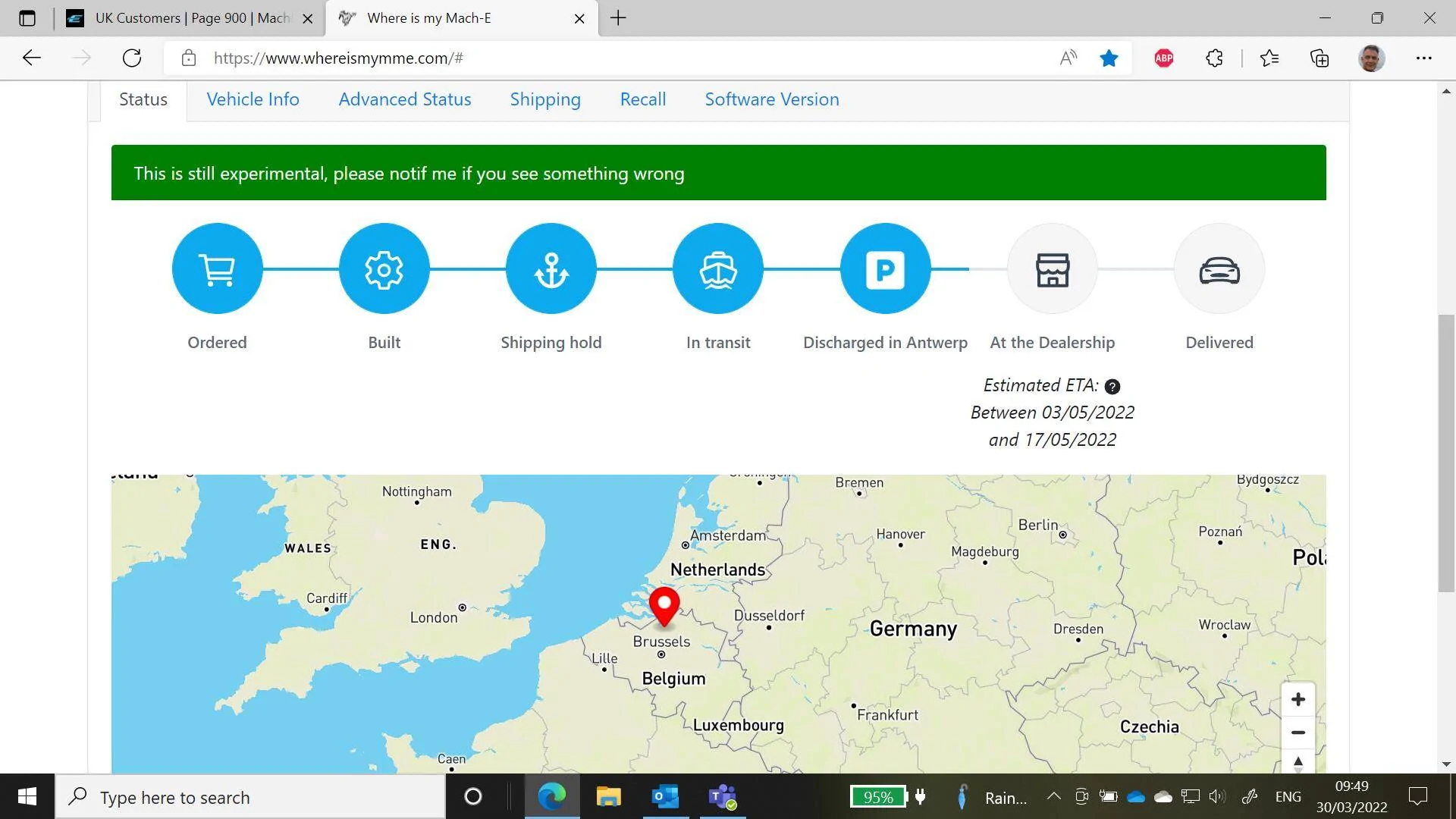Click the vertical page scrollbar thumb
1456x819 pixels.
click(x=1446, y=453)
